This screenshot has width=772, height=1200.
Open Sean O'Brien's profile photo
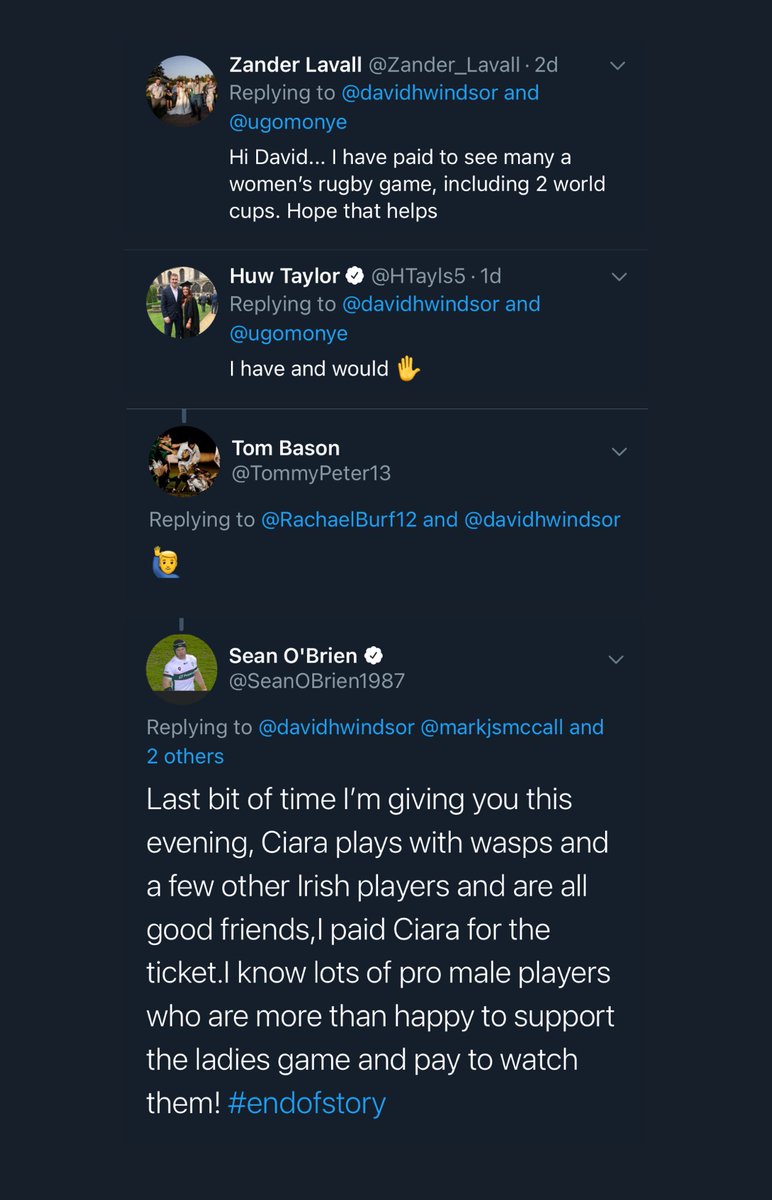tap(182, 669)
